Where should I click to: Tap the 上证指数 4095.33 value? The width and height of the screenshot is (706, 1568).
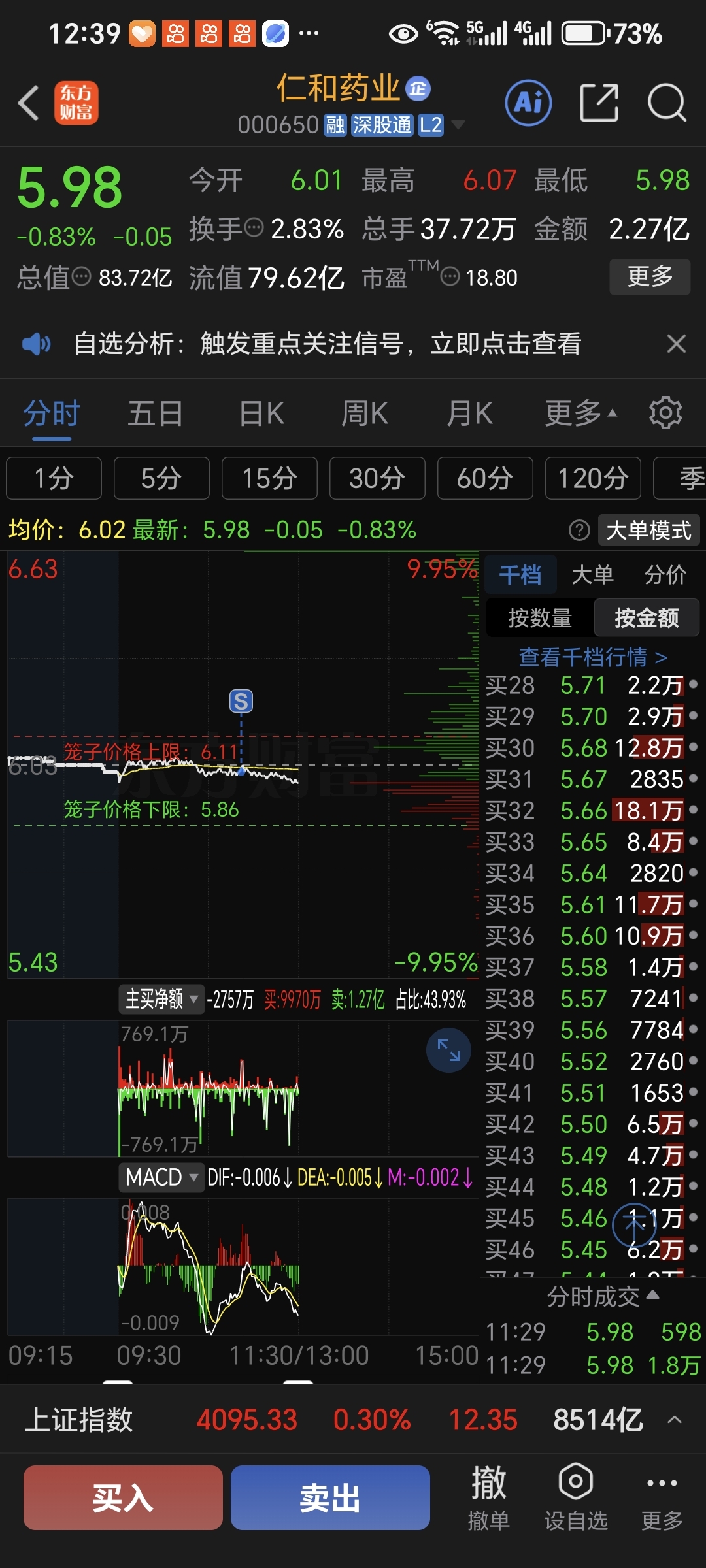tap(247, 1420)
